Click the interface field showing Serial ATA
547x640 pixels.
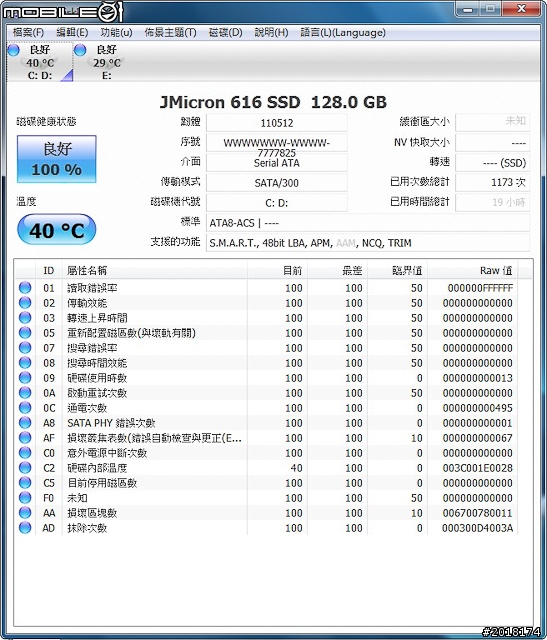[x=277, y=163]
